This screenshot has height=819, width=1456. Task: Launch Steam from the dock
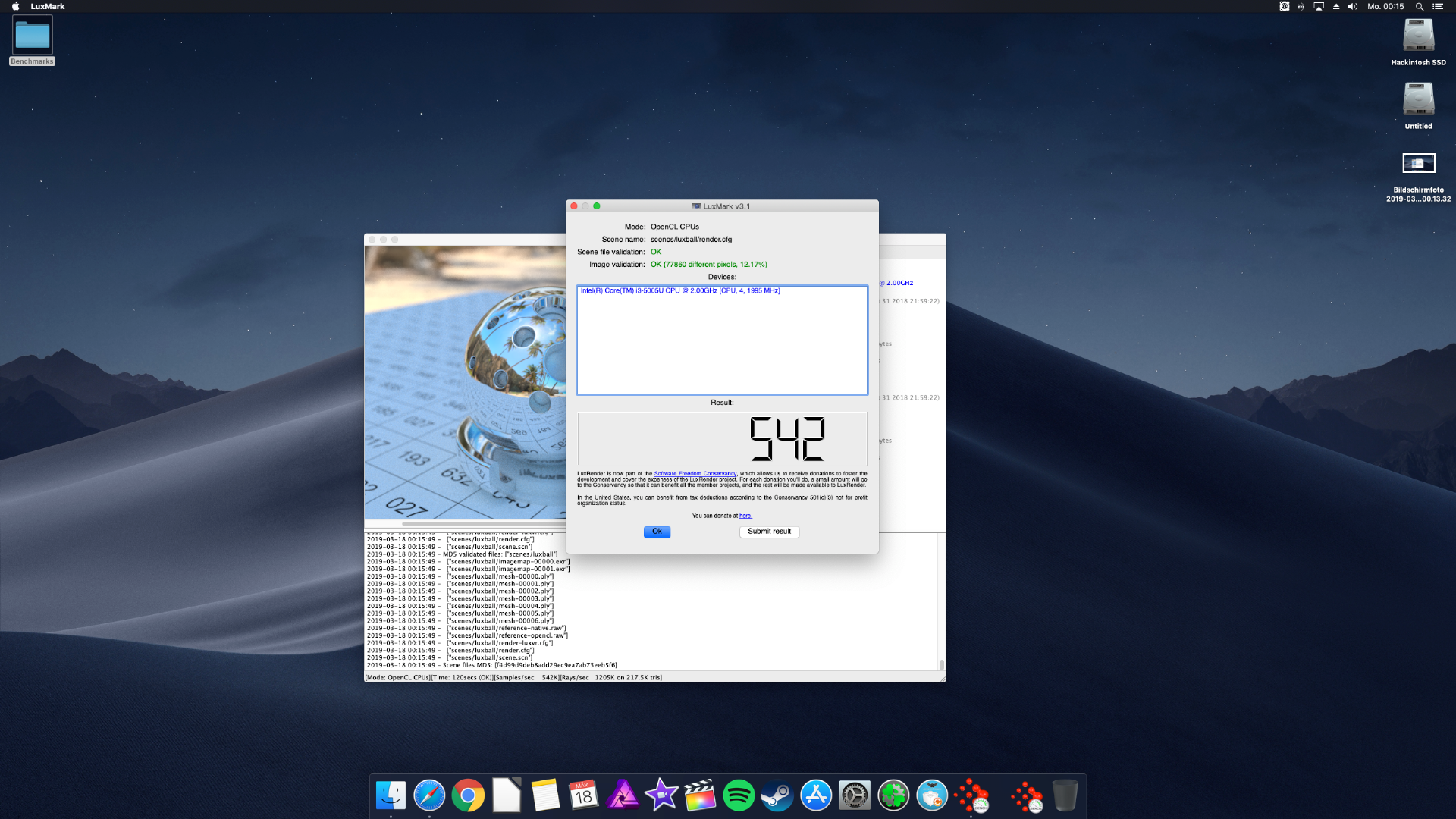click(x=777, y=795)
